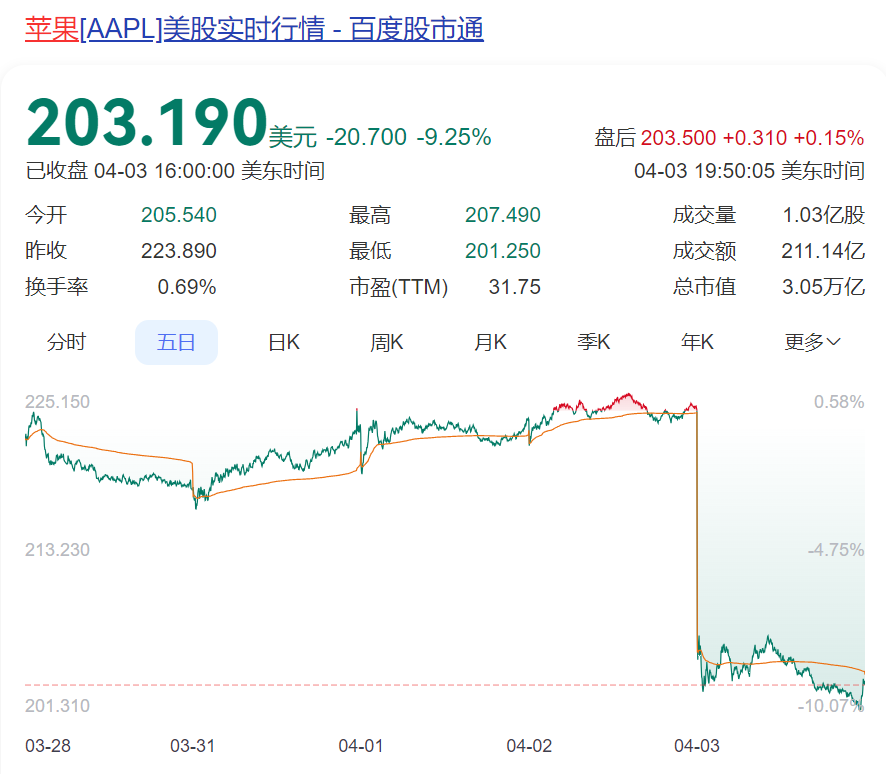The height and width of the screenshot is (774, 886).
Task: Click the 成交额 value 211.14亿
Action: click(823, 251)
